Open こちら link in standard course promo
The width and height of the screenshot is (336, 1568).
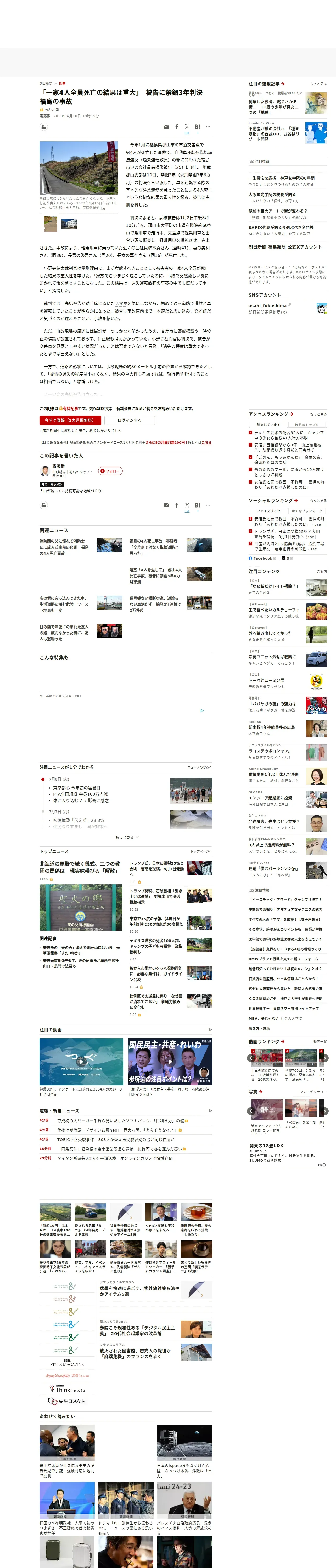(206, 442)
